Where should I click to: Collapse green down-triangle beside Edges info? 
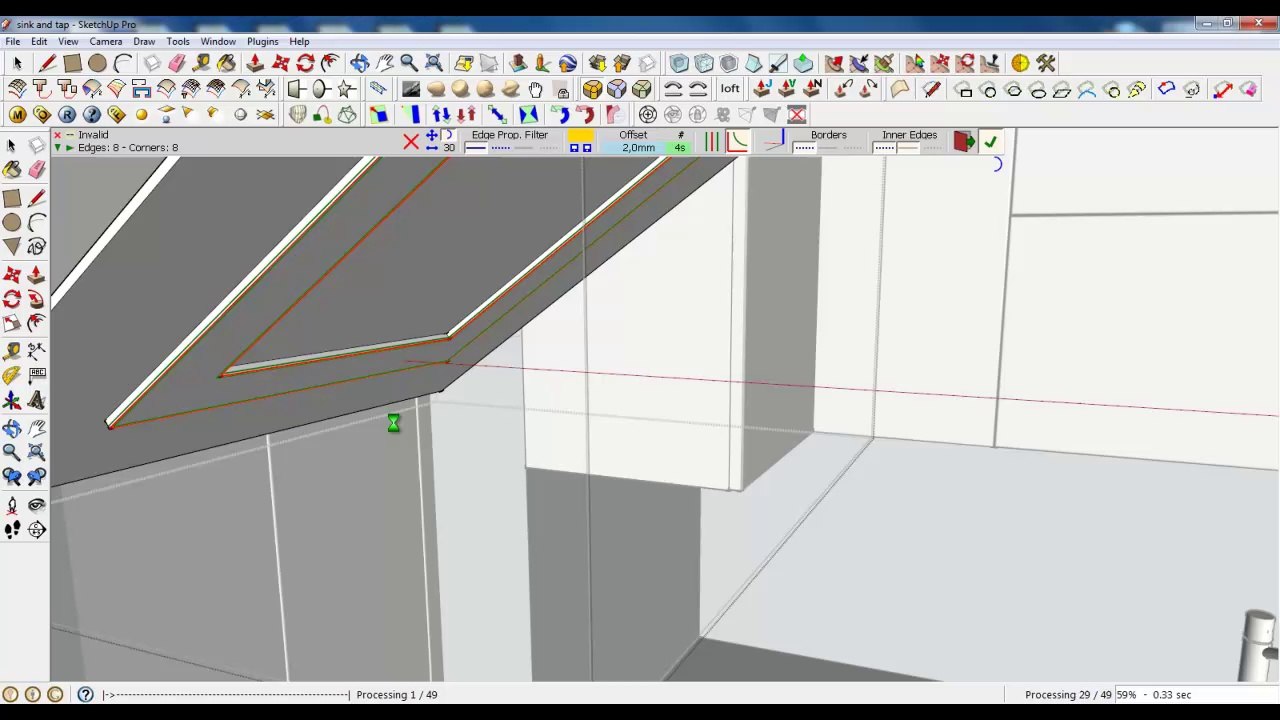coord(57,148)
